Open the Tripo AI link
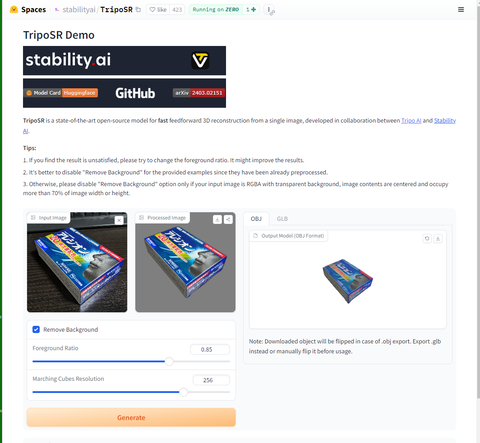Screen dimensions: 480x443 [x=411, y=121]
